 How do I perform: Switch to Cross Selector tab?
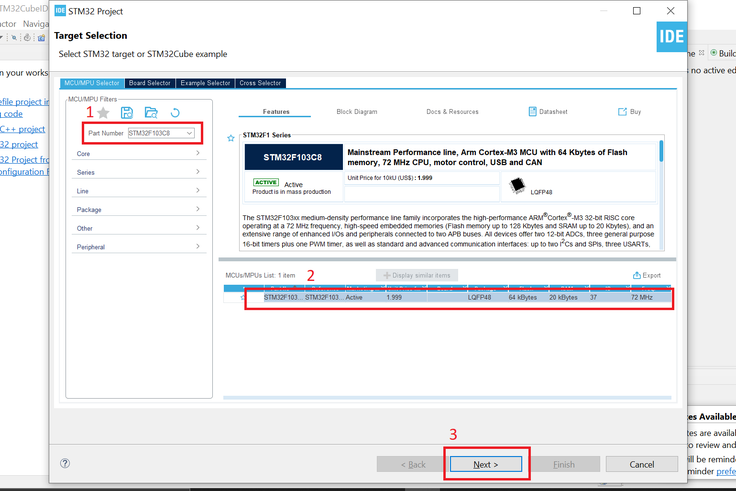(260, 83)
